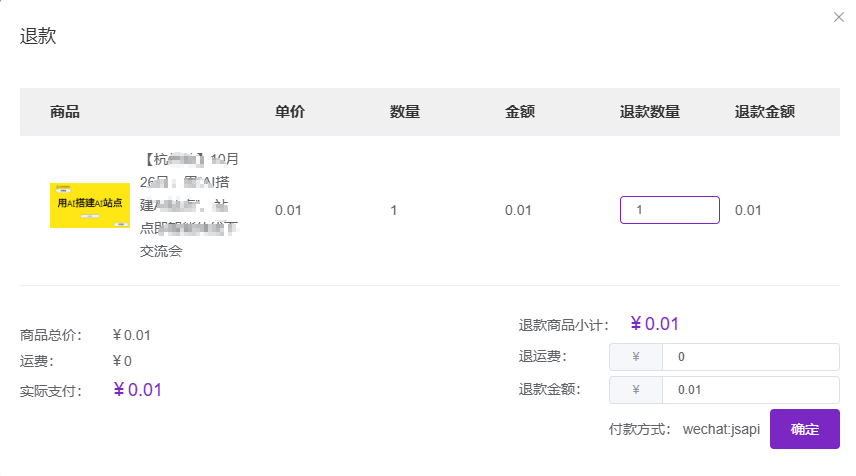This screenshot has width=856, height=476.
Task: Click the yellow product thumbnail image
Action: (x=90, y=205)
